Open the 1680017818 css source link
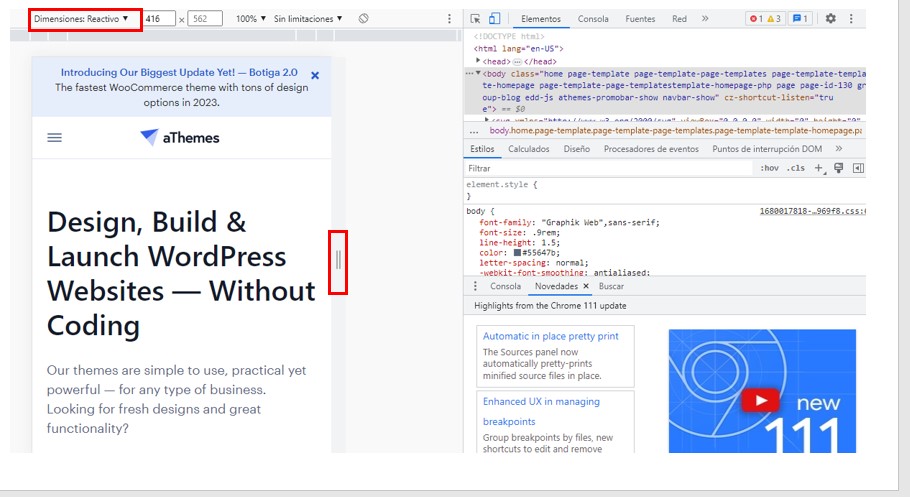Screen dimensions: 910x497 tap(812, 211)
